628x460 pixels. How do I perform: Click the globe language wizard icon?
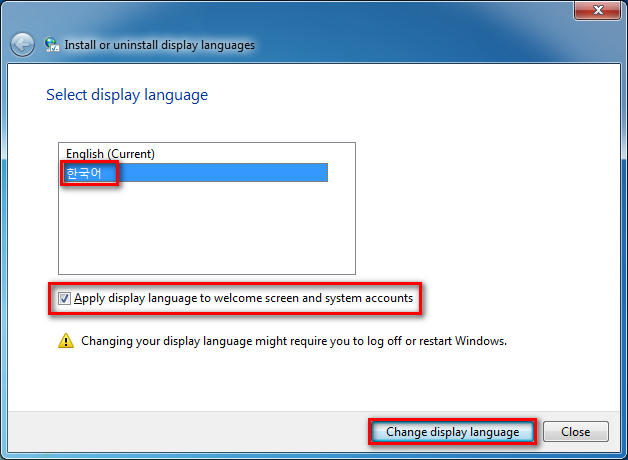click(52, 44)
